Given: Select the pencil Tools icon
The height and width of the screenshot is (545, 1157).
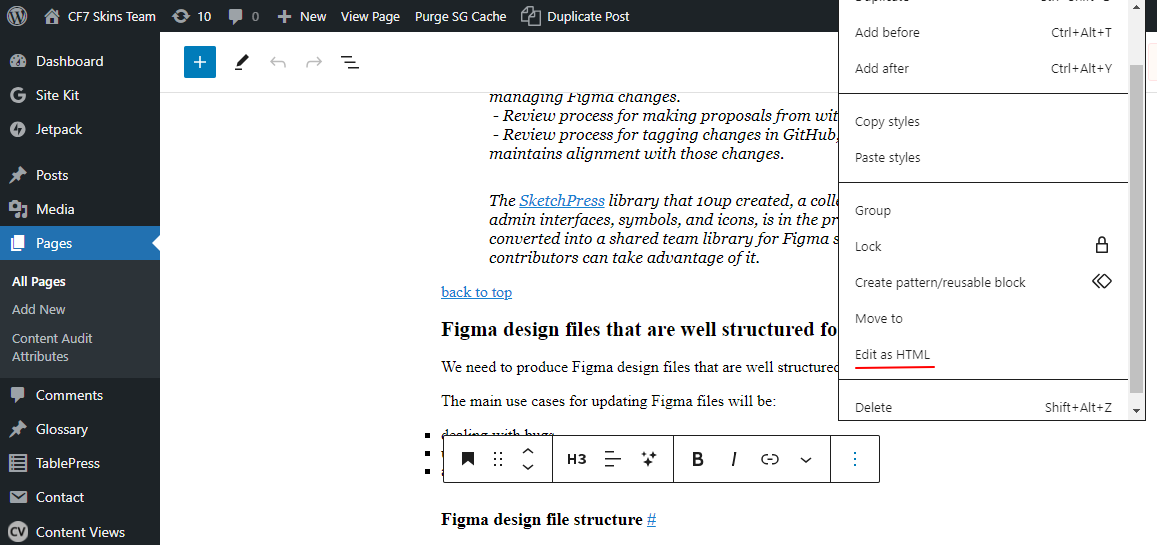Looking at the screenshot, I should (x=241, y=62).
